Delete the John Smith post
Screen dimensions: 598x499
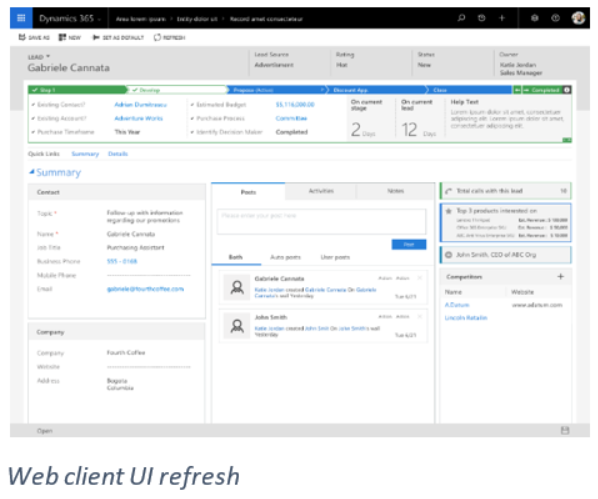click(x=420, y=317)
